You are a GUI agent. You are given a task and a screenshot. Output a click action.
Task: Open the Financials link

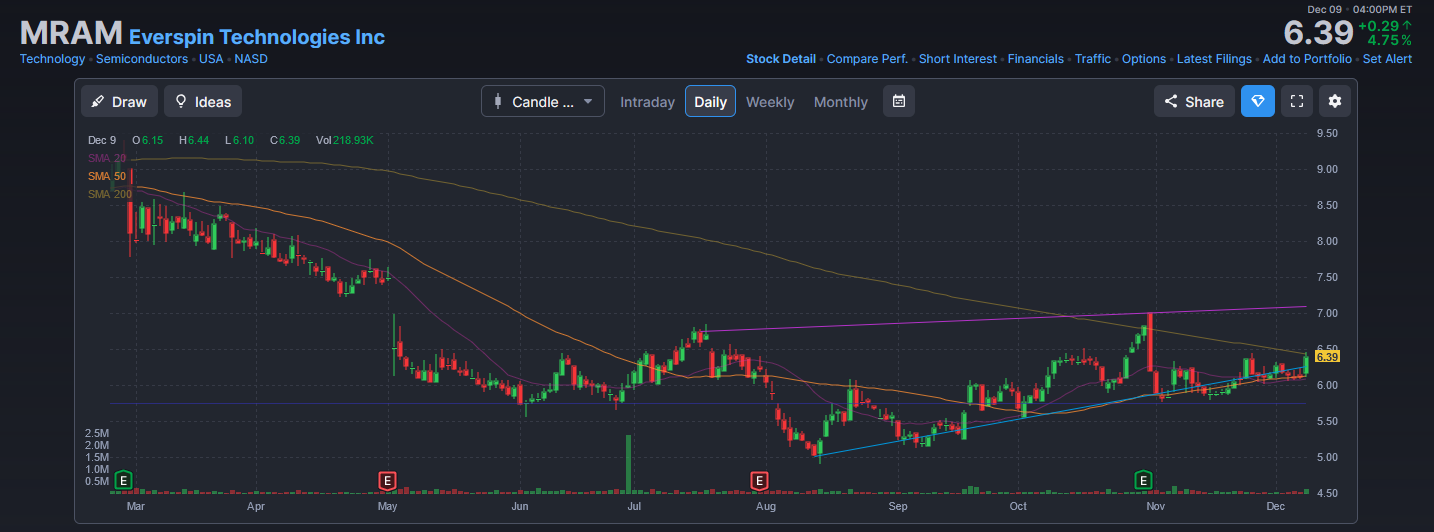tap(1036, 59)
